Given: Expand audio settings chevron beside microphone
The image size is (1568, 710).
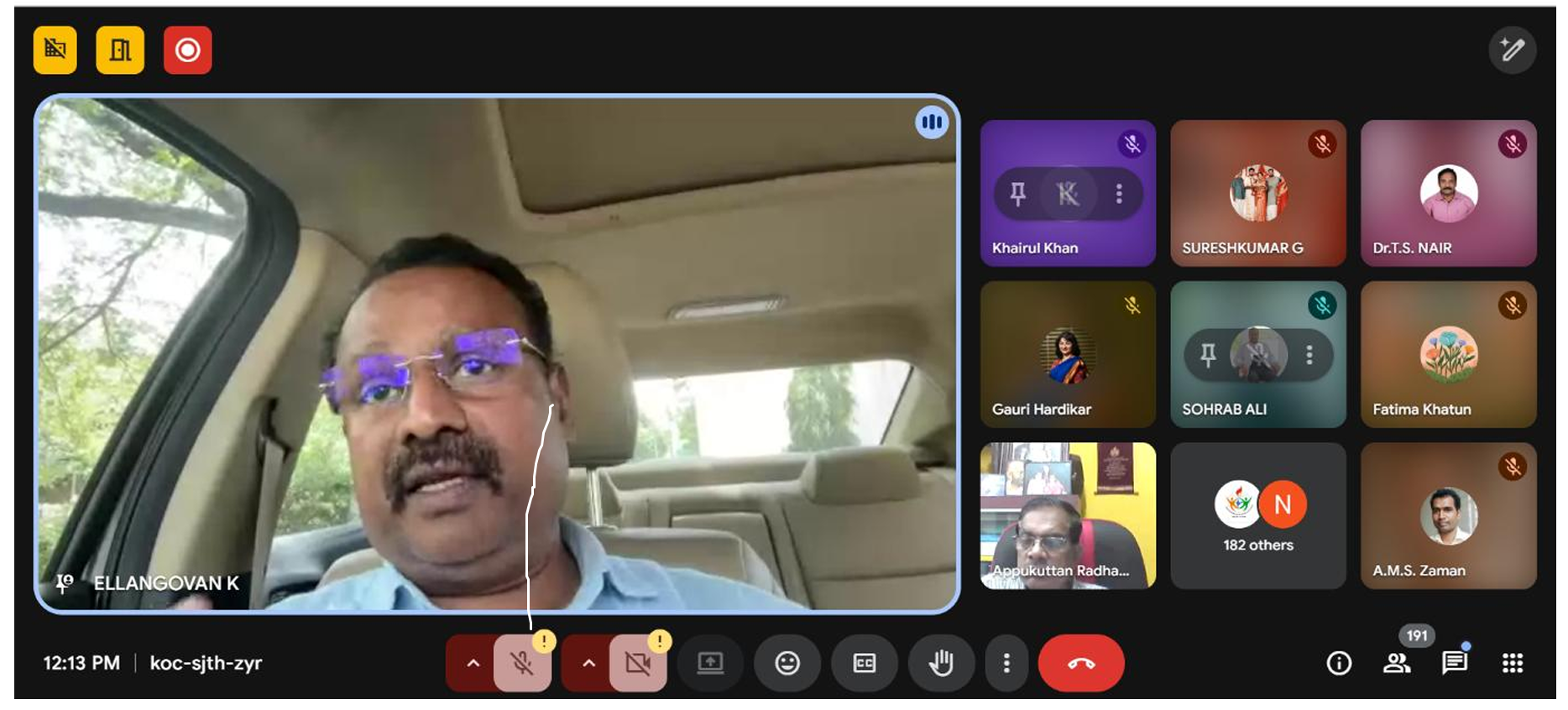Looking at the screenshot, I should click(x=473, y=664).
